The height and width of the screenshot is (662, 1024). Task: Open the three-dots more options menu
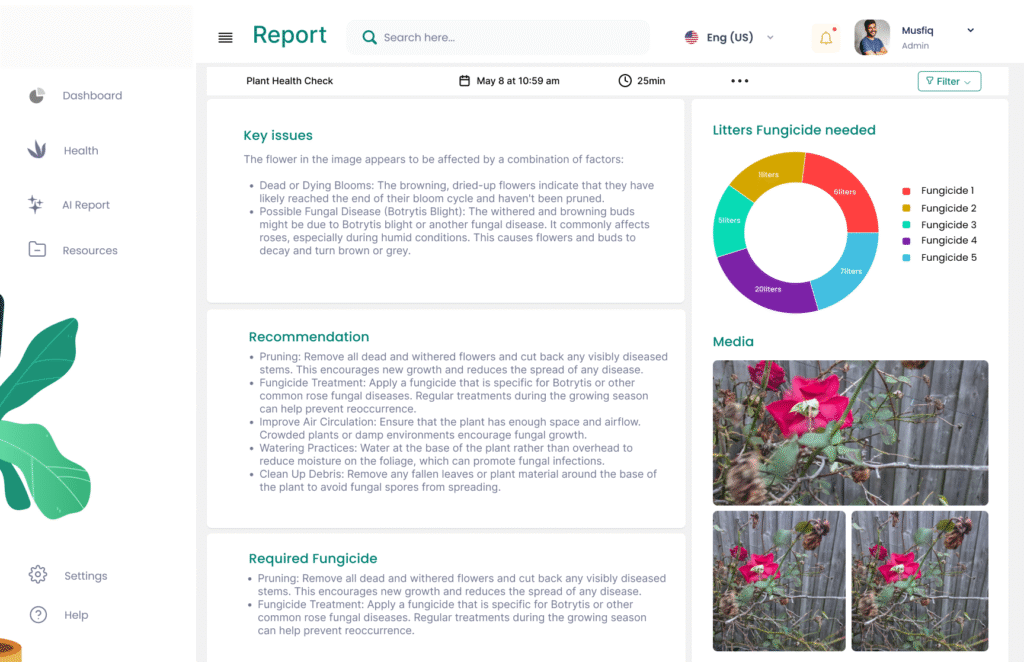click(x=739, y=81)
